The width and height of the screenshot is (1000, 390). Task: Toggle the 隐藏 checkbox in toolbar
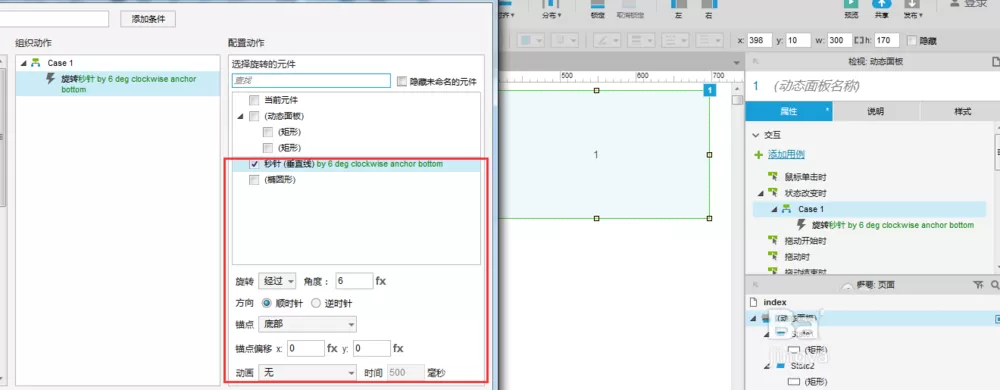click(x=911, y=40)
